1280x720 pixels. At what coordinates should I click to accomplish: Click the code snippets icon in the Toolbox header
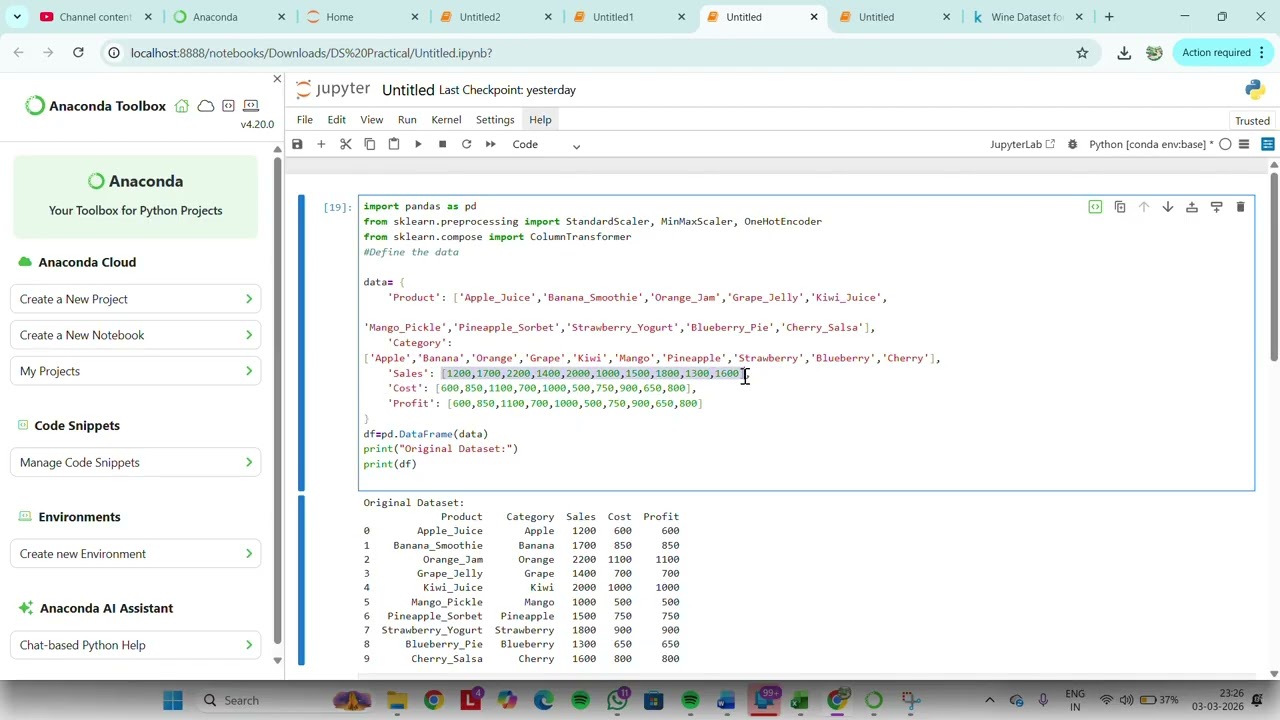228,106
